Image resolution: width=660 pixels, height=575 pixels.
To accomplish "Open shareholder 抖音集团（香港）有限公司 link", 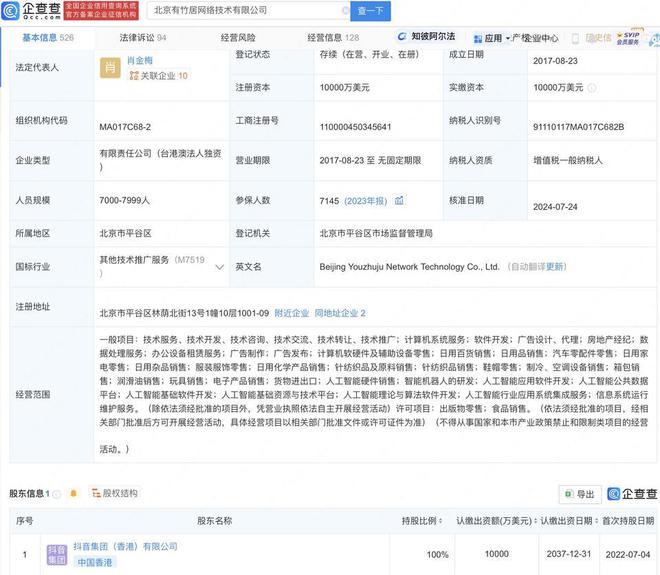I will point(125,547).
